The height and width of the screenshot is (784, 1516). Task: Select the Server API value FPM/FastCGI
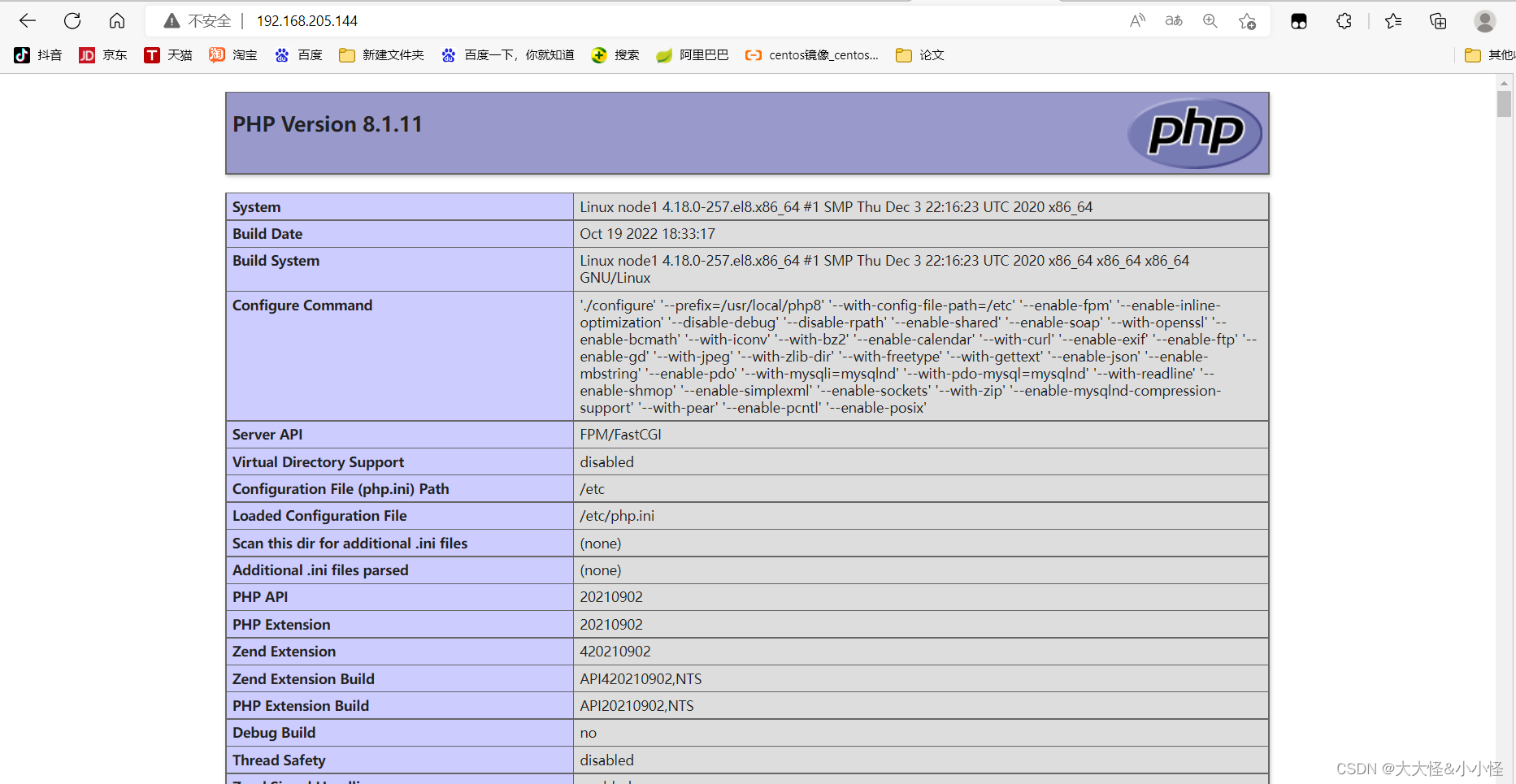click(x=620, y=435)
